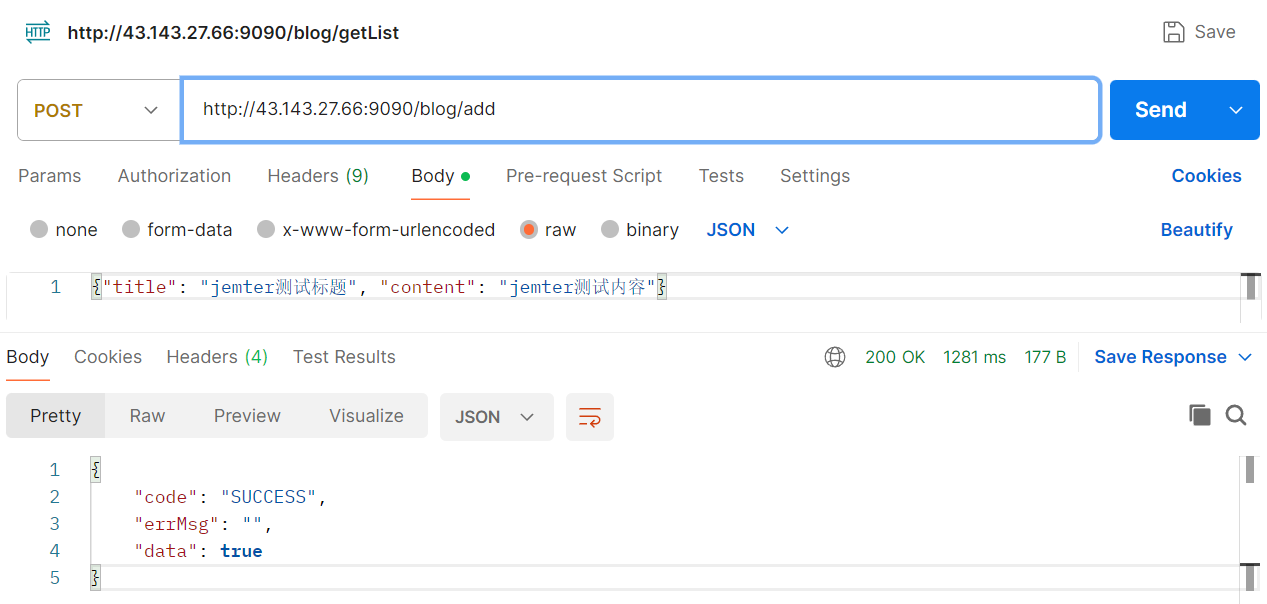Image resolution: width=1267 pixels, height=604 pixels.
Task: Click the "data": true response line
Action: pyautogui.click(x=198, y=551)
